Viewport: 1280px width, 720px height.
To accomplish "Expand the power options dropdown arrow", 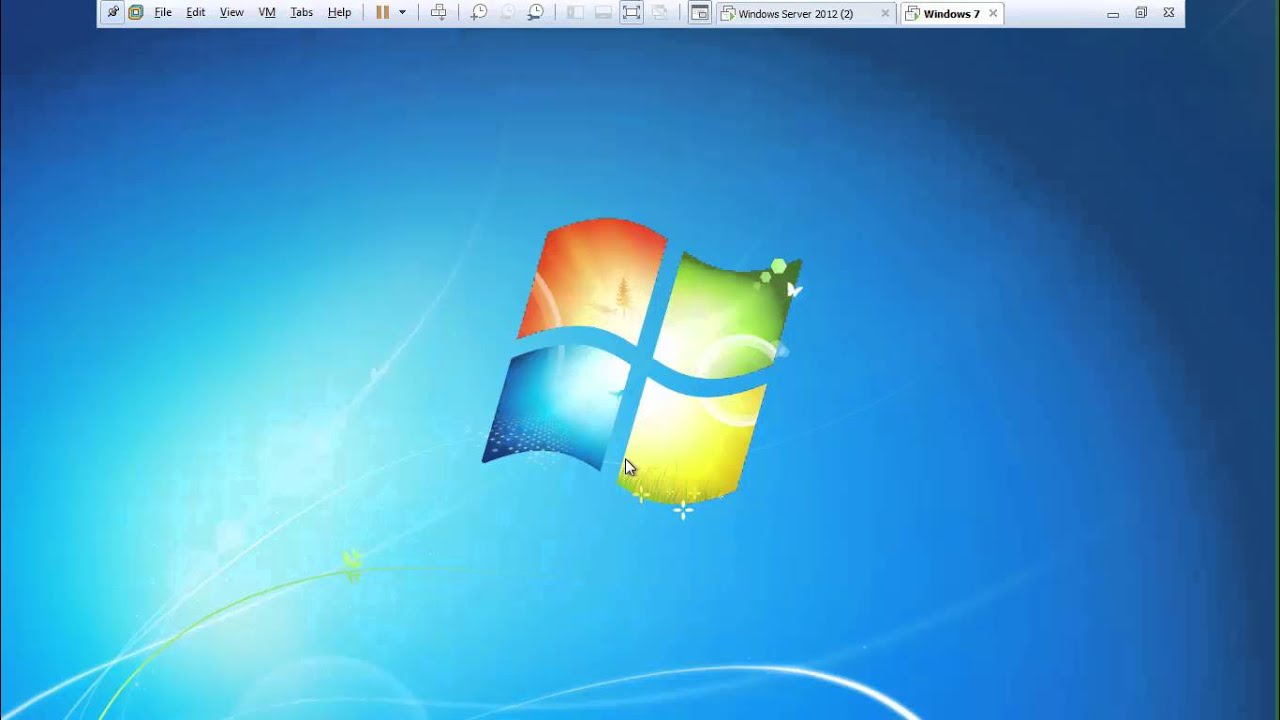I will (x=402, y=13).
